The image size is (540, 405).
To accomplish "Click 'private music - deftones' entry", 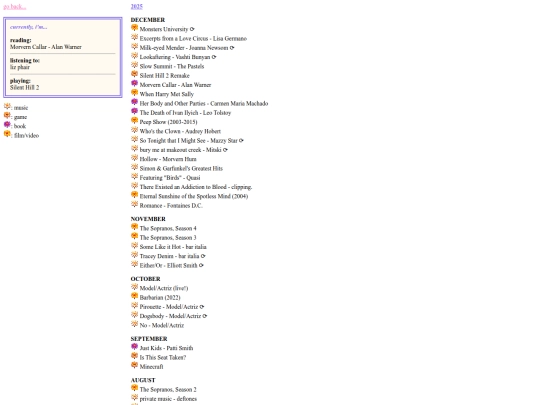I will point(168,399).
